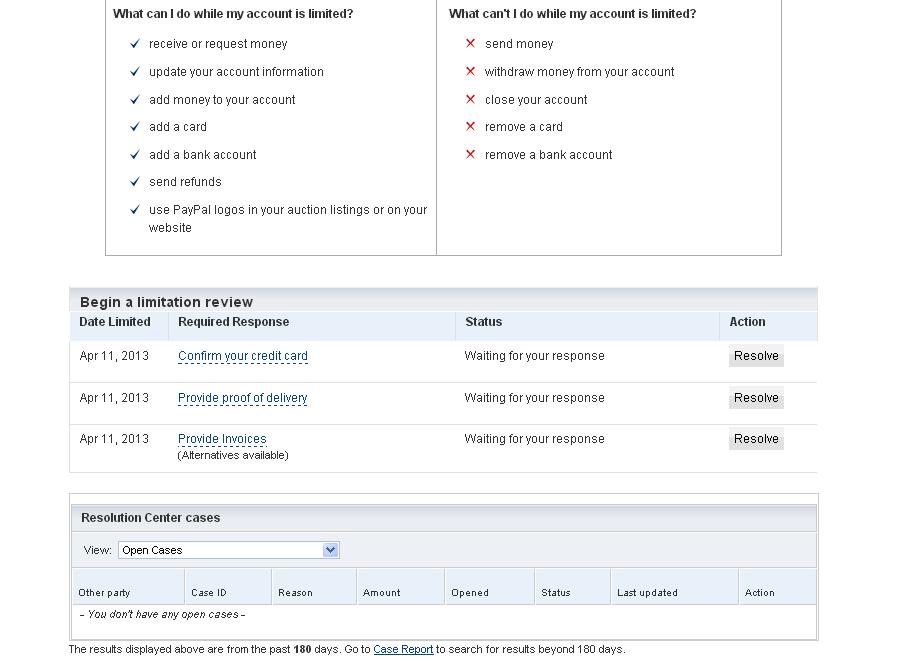
Task: Open the 'Provide proof of delivery' link
Action: coord(243,398)
